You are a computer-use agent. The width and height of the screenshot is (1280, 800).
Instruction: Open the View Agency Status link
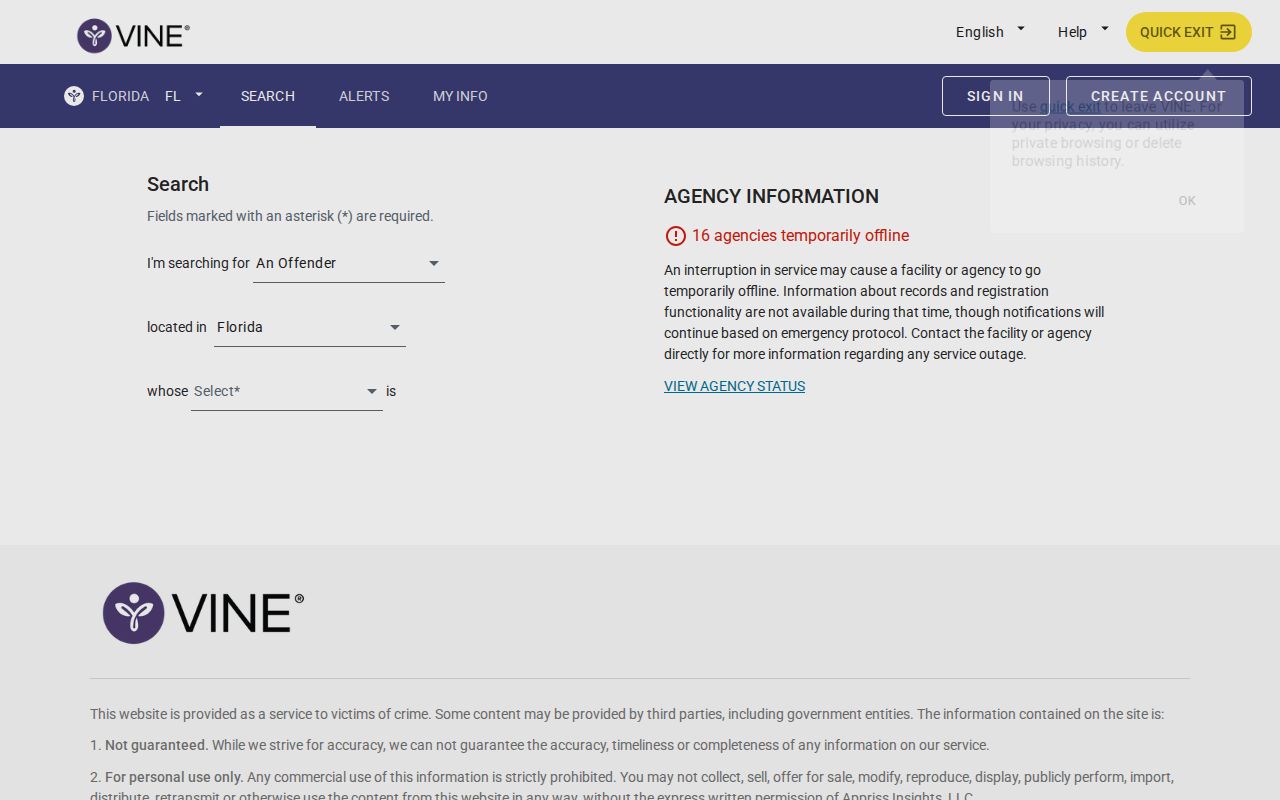pos(734,386)
